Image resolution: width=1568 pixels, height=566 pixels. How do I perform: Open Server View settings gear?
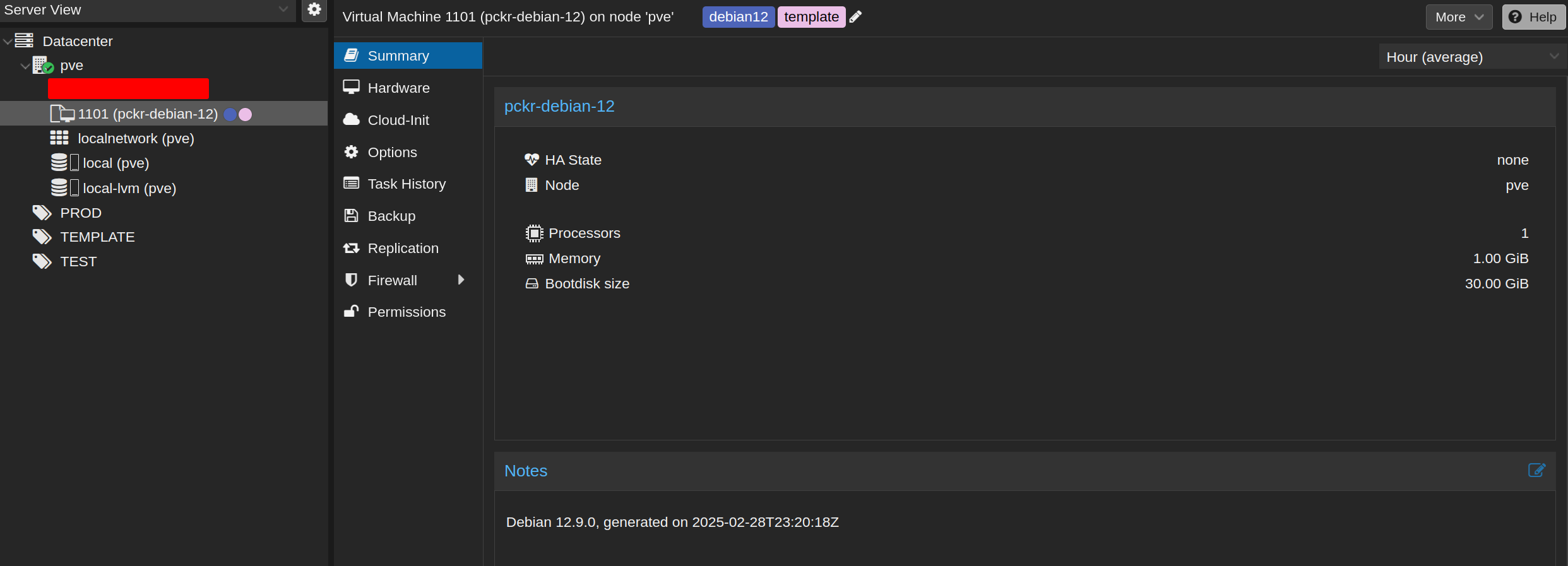314,10
